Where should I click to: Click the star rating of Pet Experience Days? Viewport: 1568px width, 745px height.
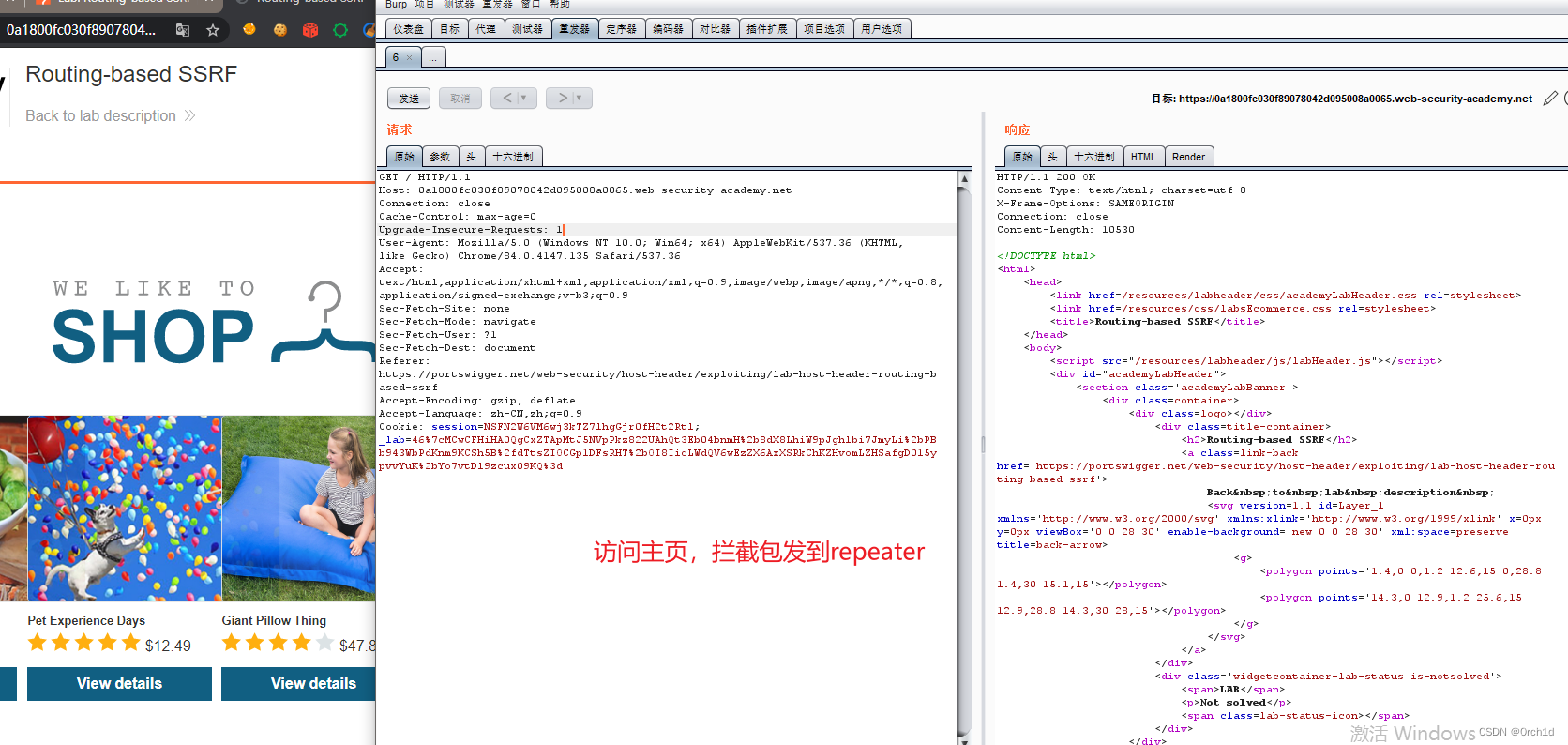[x=83, y=643]
